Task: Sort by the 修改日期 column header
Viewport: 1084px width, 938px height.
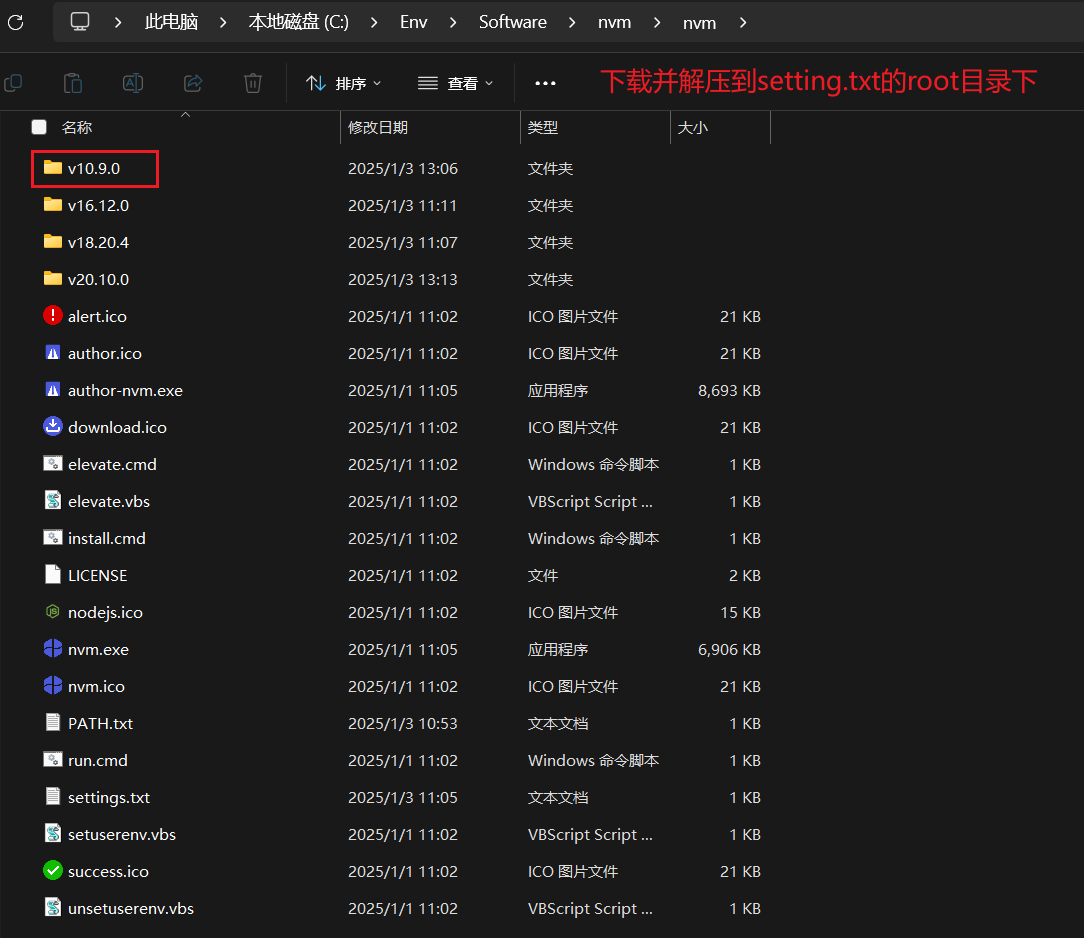Action: [378, 127]
